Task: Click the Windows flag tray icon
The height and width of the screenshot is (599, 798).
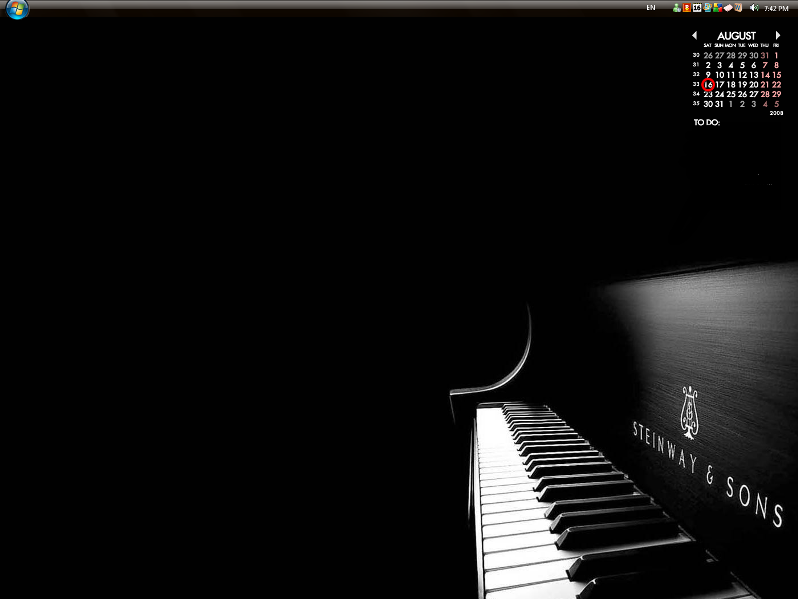Action: 708,8
